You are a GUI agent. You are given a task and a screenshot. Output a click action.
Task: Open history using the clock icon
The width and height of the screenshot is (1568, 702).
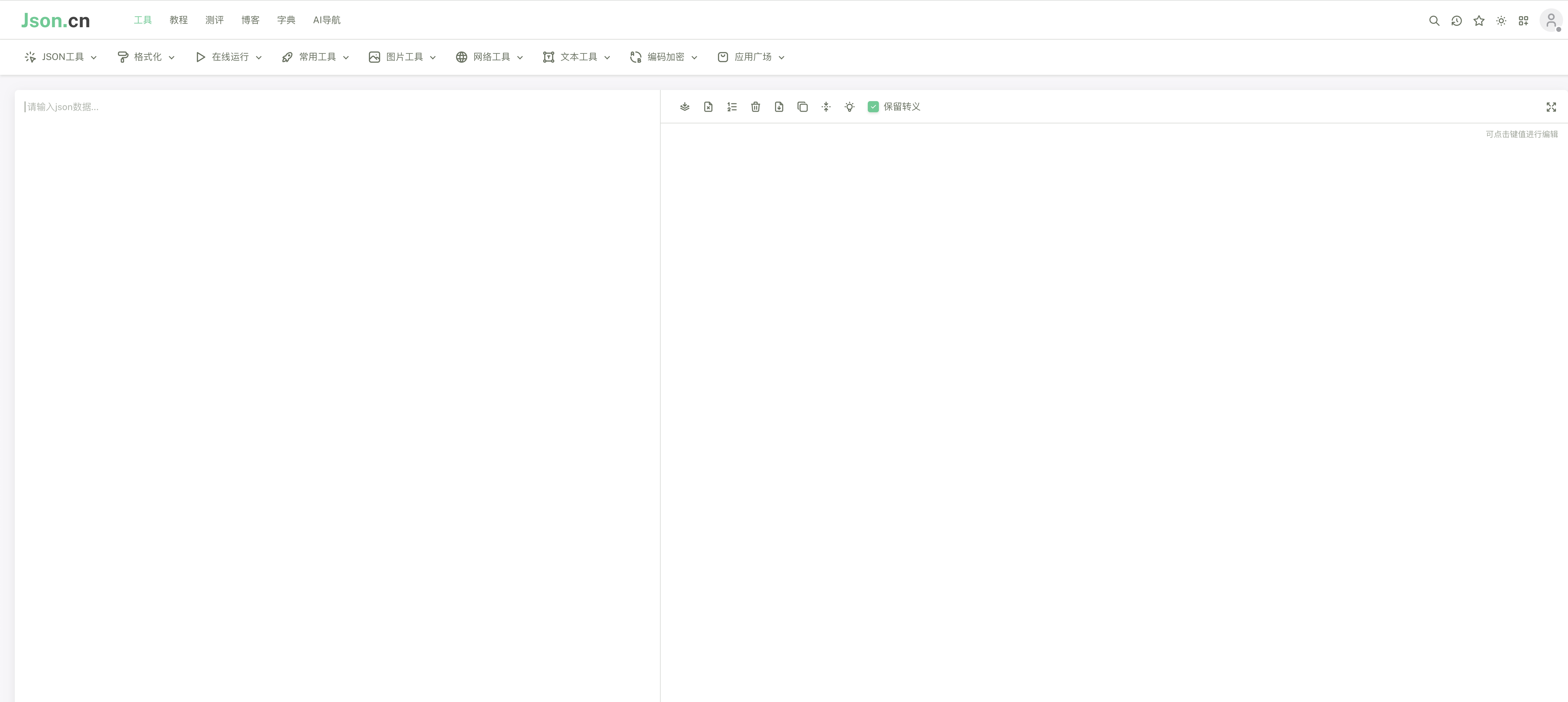click(1456, 20)
